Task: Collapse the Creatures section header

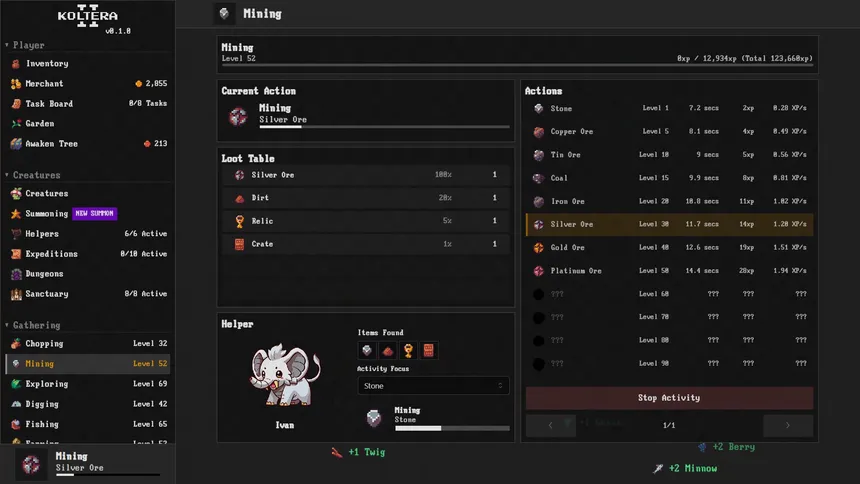Action: (32, 175)
